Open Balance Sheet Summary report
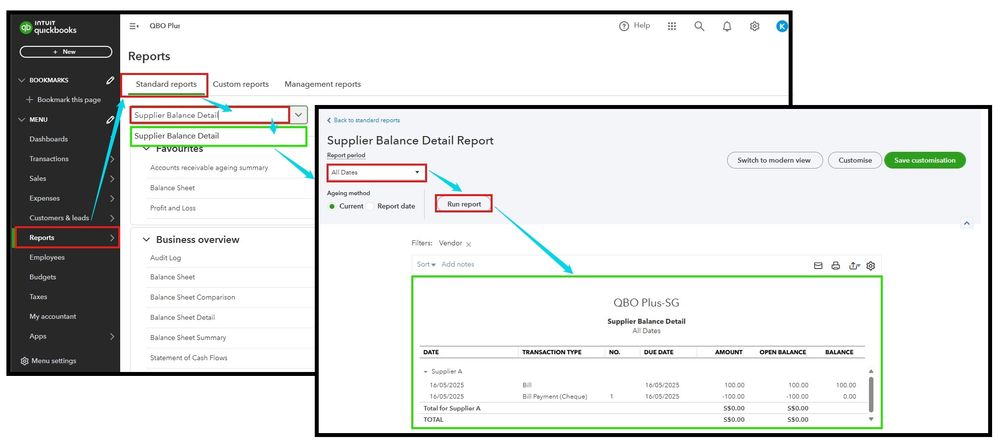 (x=188, y=337)
